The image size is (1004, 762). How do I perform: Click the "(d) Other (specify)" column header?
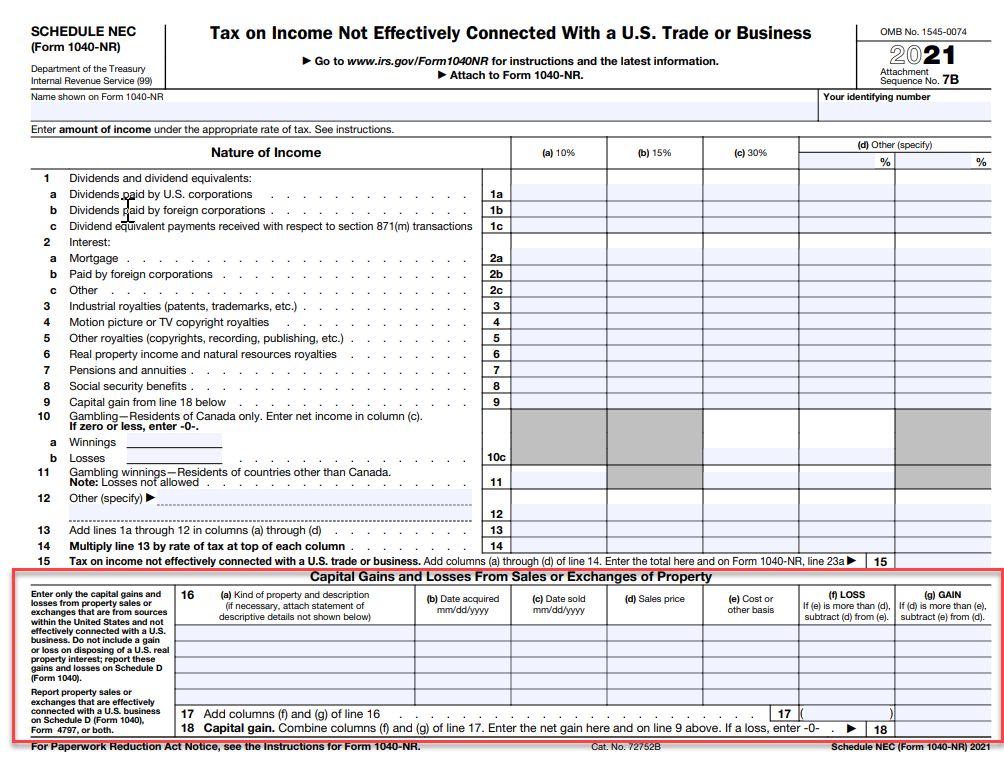coord(895,145)
